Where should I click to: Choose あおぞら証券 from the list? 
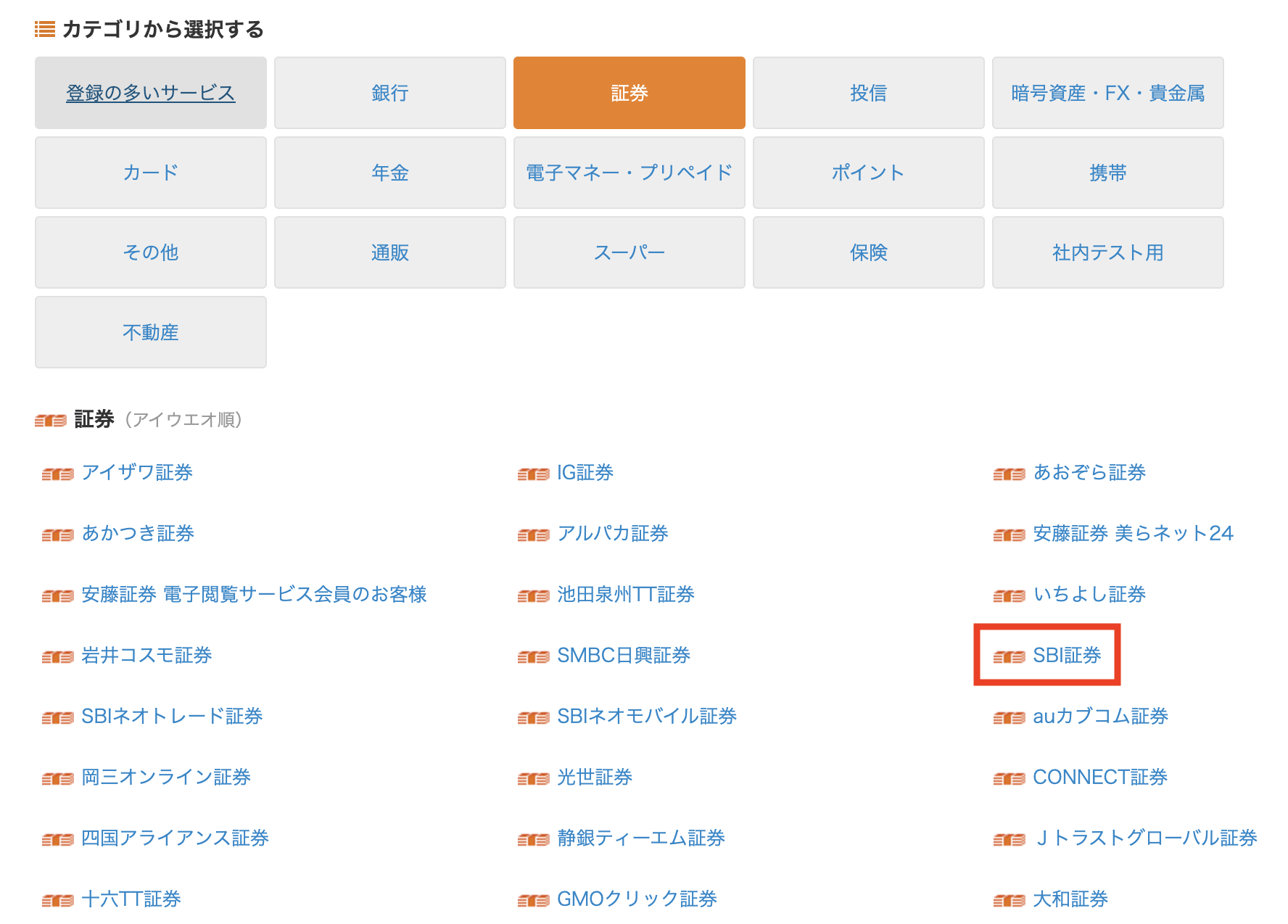(x=1089, y=473)
